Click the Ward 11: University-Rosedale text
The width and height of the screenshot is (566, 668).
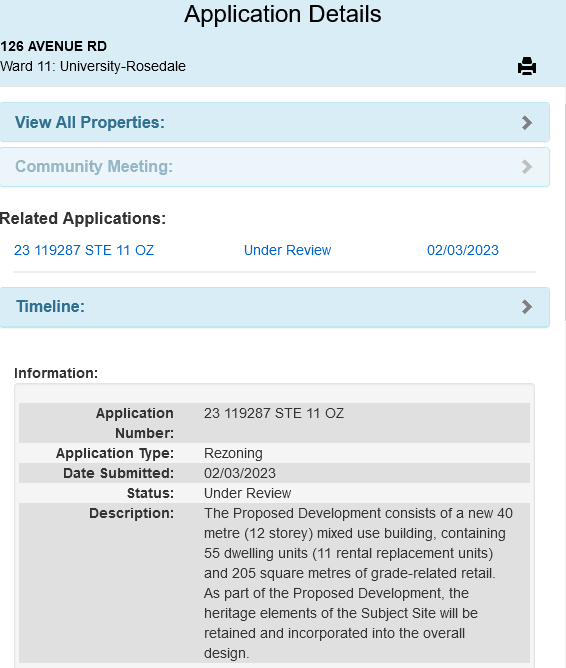[x=93, y=66]
